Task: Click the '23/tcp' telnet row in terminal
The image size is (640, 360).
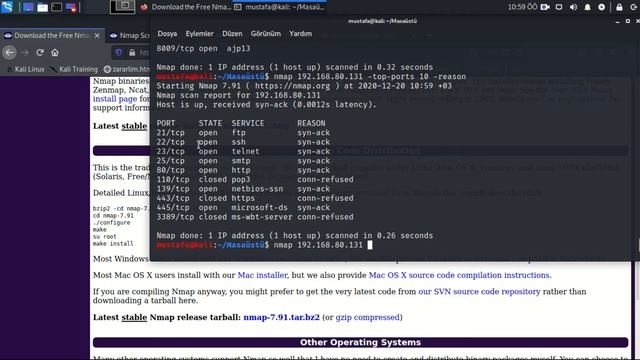Action: click(243, 151)
